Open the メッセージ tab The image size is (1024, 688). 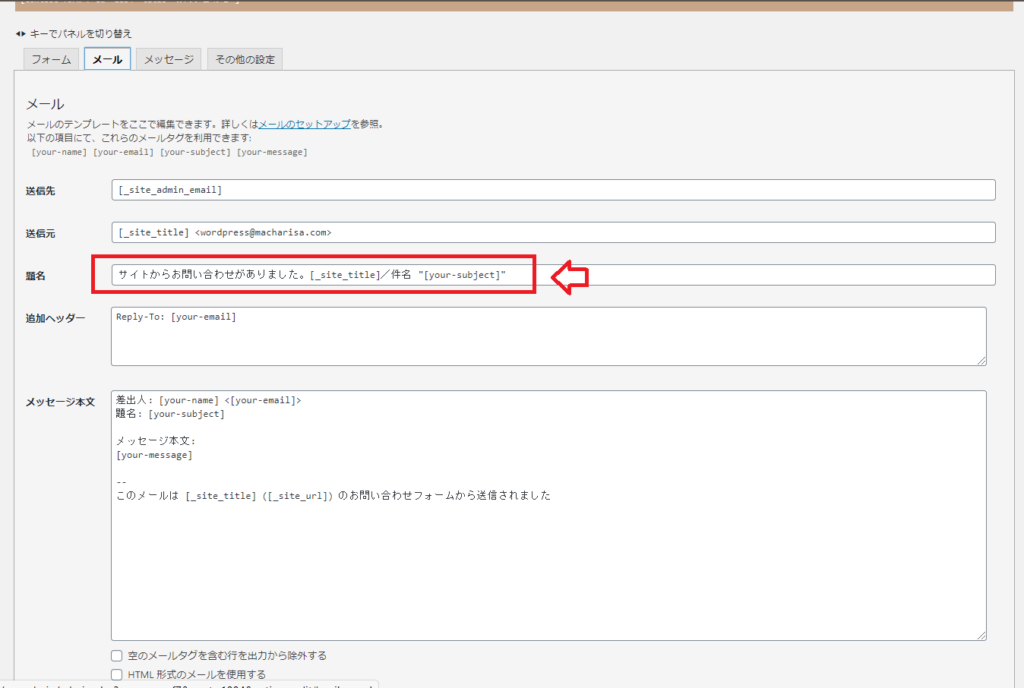[168, 59]
